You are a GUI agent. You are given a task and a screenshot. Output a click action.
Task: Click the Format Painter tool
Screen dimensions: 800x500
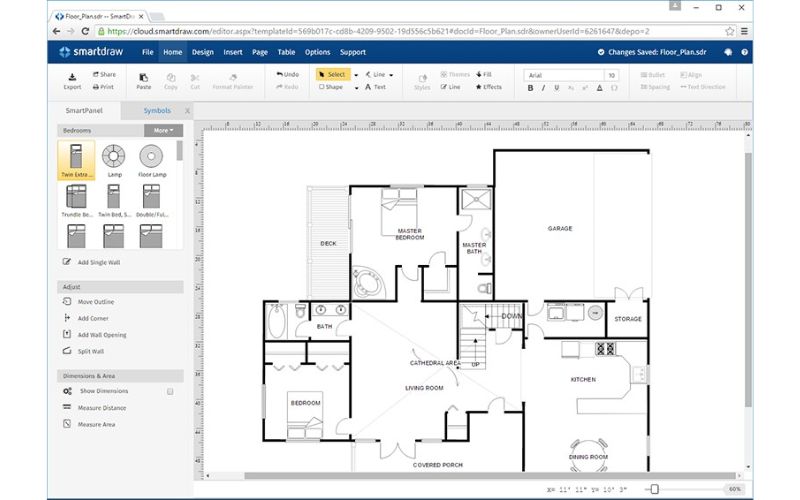233,81
